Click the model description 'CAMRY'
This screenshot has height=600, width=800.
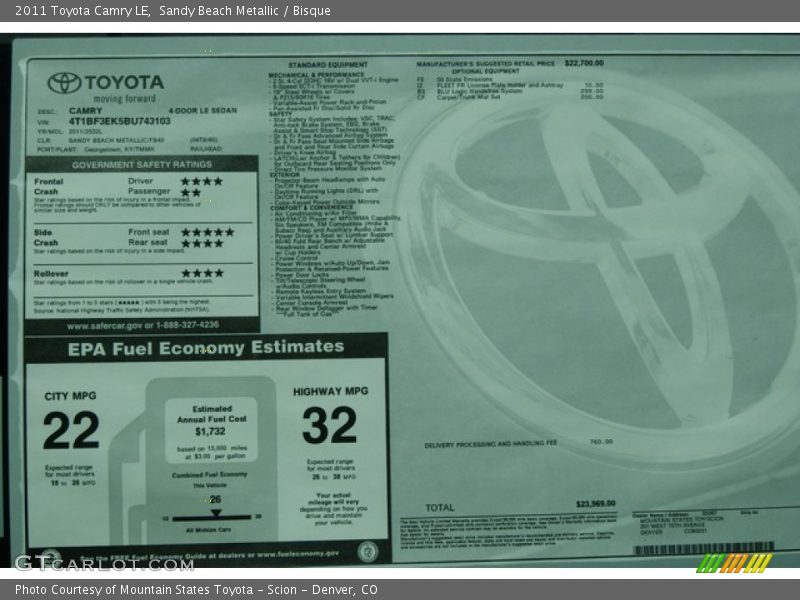point(86,111)
